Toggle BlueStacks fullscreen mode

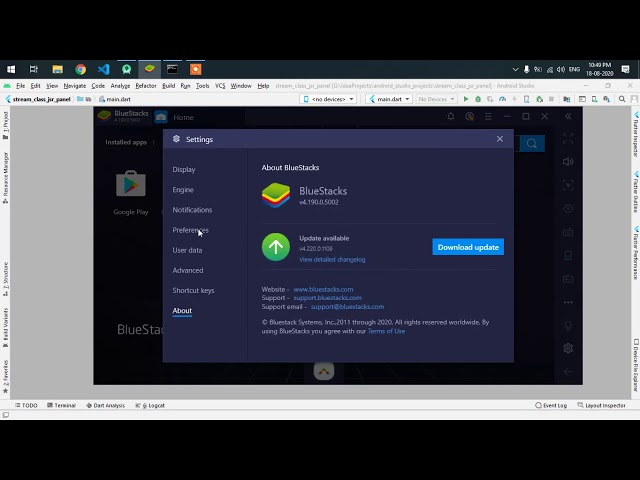pyautogui.click(x=568, y=138)
